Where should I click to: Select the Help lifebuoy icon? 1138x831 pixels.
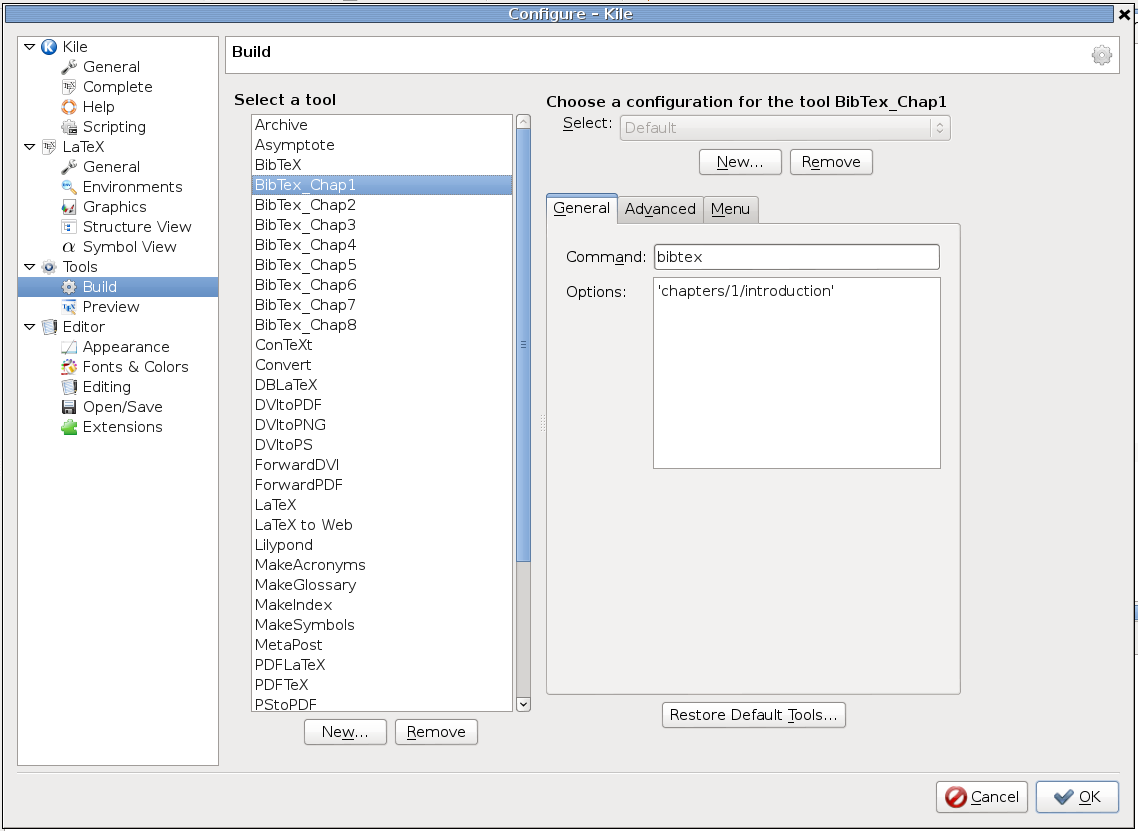(69, 107)
